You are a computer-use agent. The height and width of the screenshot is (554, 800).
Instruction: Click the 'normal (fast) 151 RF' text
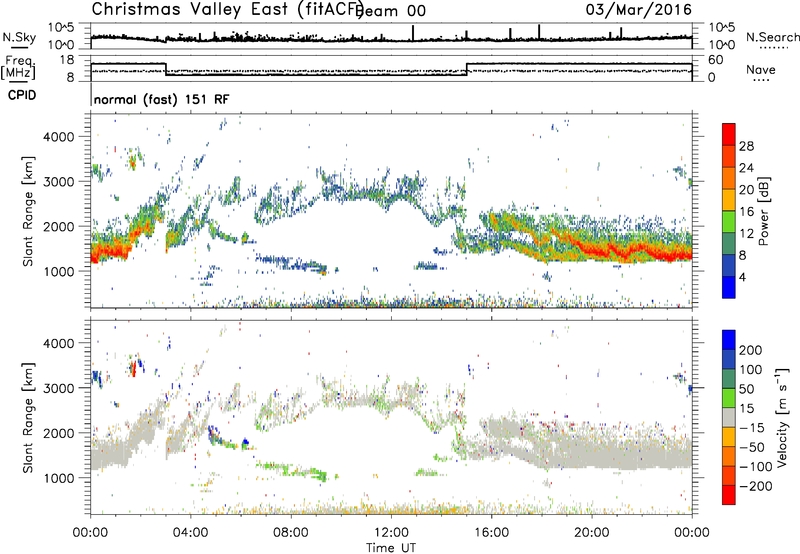[x=161, y=99]
